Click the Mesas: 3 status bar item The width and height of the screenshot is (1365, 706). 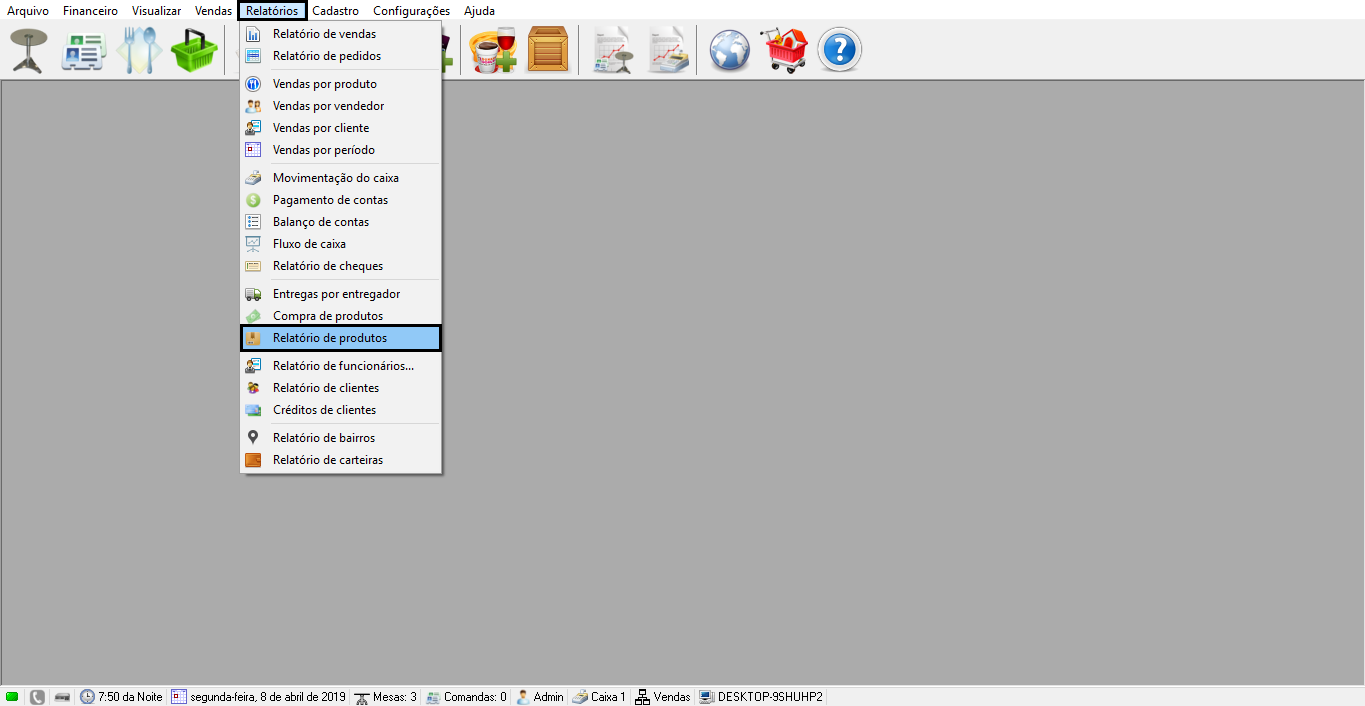pos(386,697)
